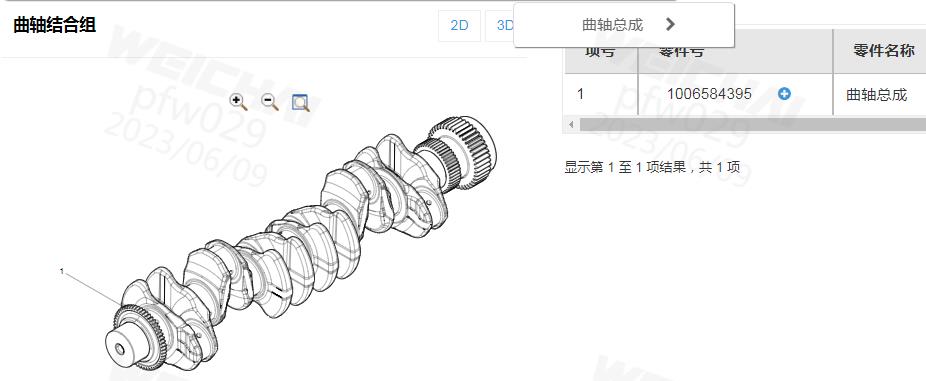The image size is (926, 381).
Task: Switch to 3D view
Action: pyautogui.click(x=500, y=25)
